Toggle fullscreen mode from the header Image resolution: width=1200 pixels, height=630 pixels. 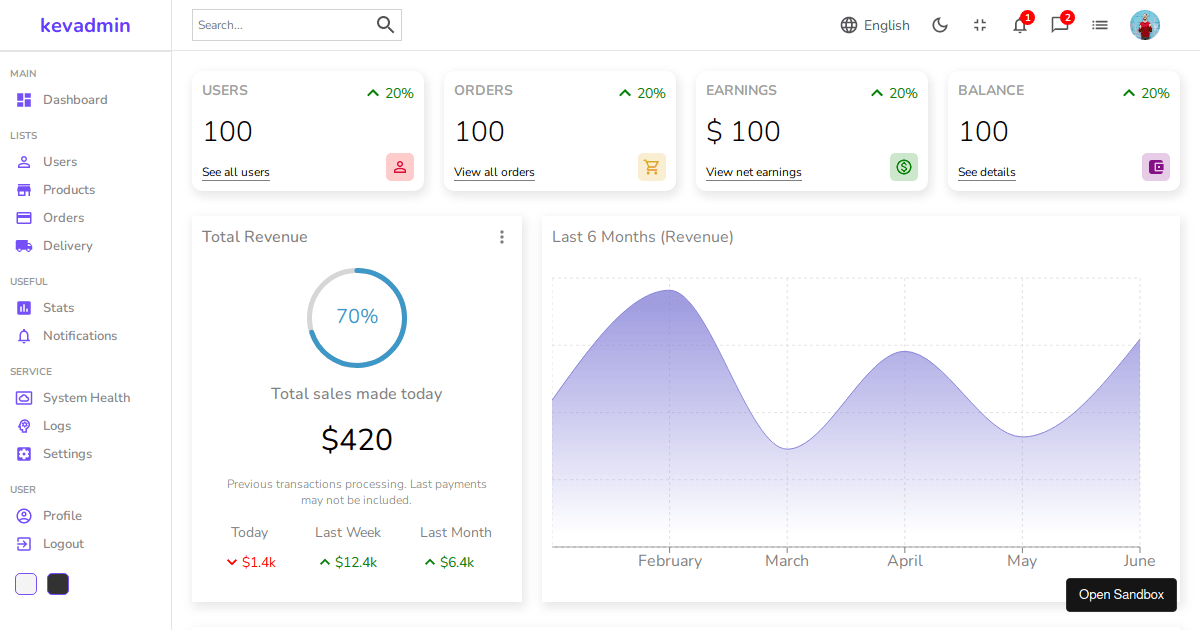pos(980,25)
